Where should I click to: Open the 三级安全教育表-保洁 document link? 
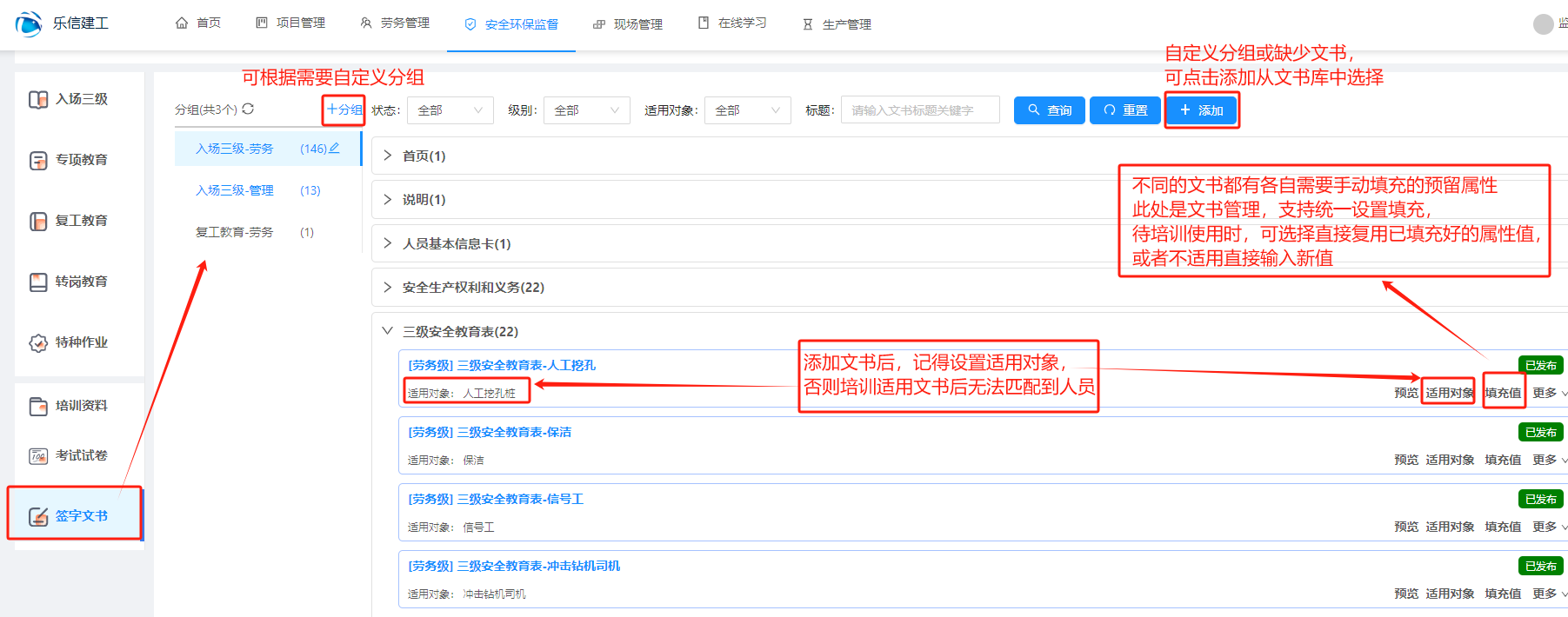[x=490, y=432]
